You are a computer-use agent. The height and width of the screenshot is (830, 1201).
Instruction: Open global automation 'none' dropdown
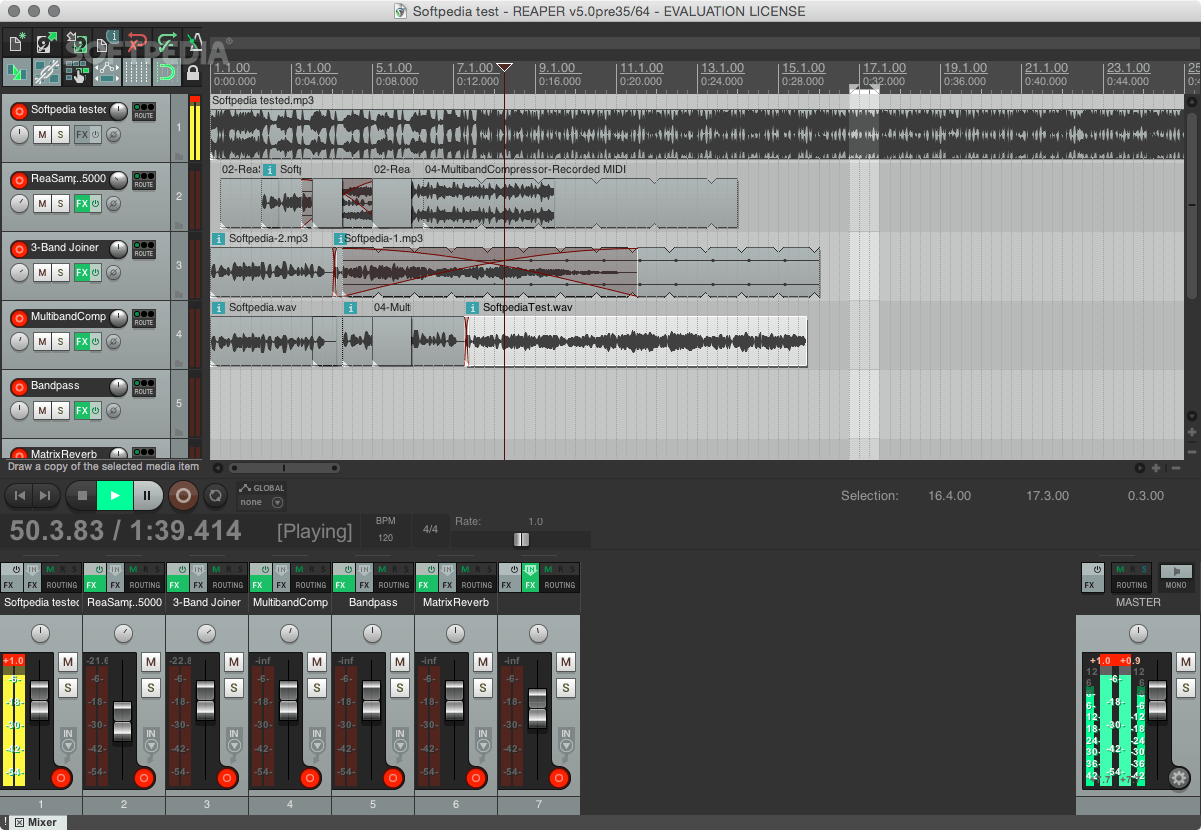pos(262,502)
